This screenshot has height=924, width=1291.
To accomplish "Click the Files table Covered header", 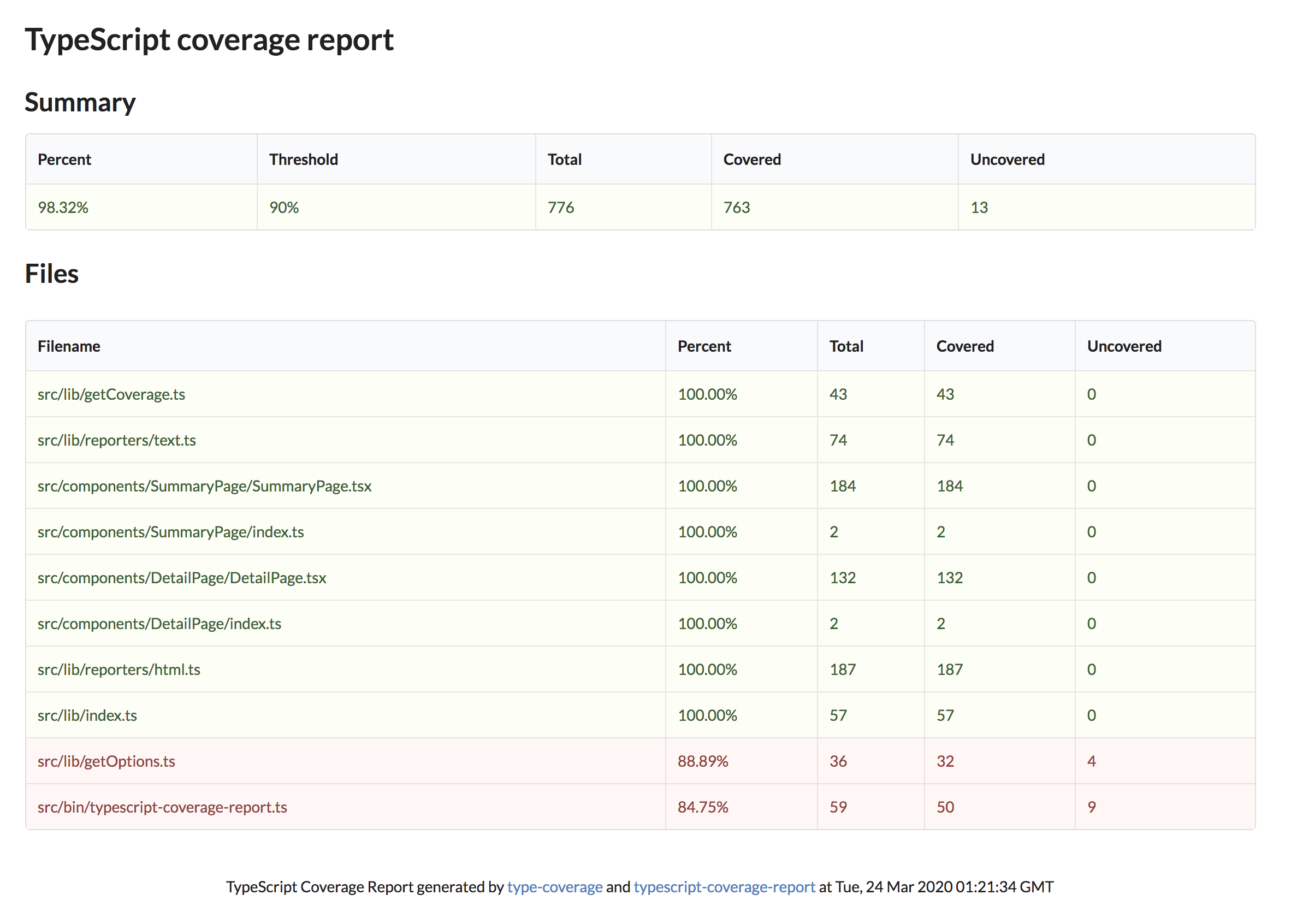I will pyautogui.click(x=964, y=346).
